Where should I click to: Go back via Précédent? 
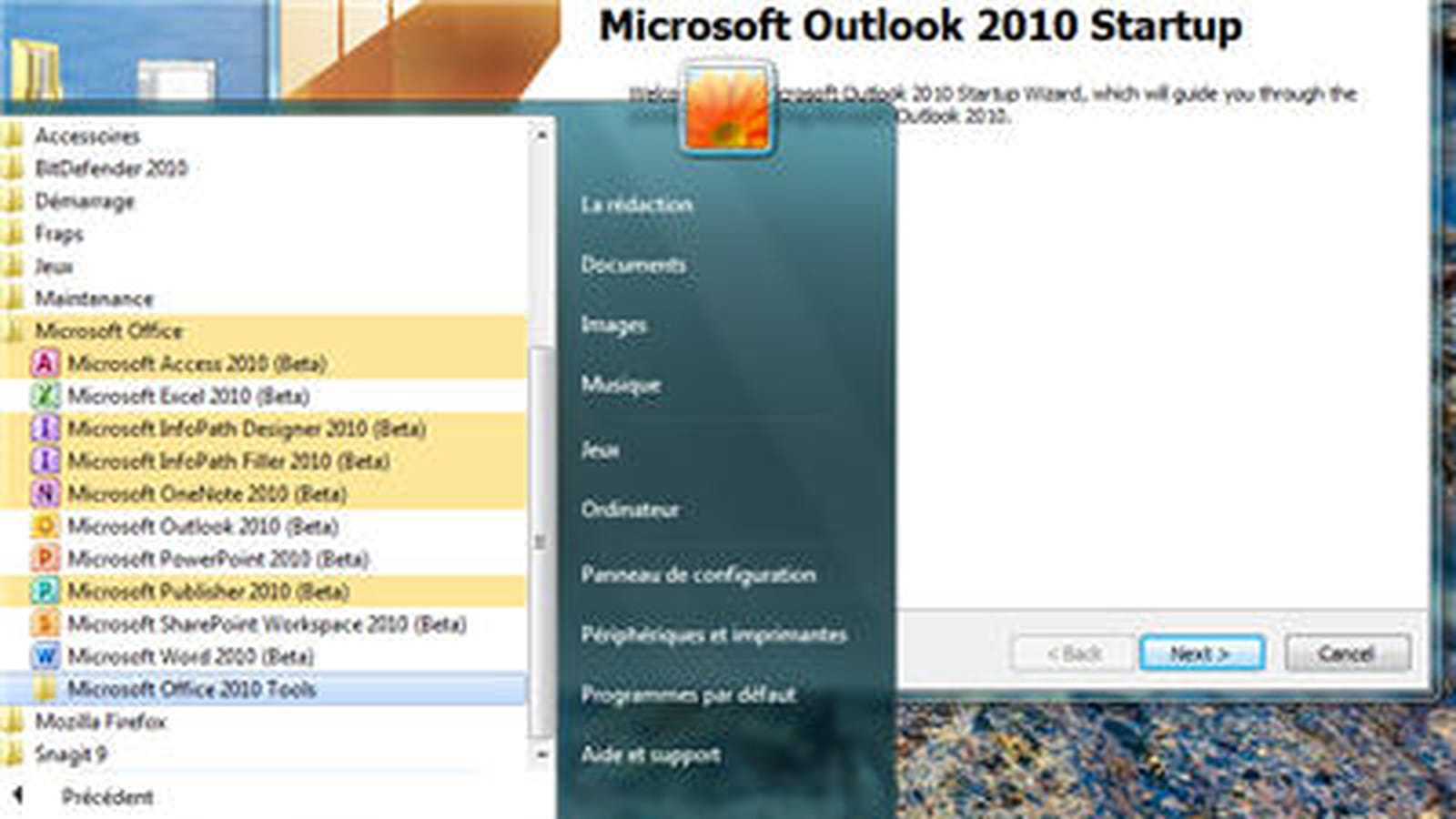pyautogui.click(x=106, y=797)
